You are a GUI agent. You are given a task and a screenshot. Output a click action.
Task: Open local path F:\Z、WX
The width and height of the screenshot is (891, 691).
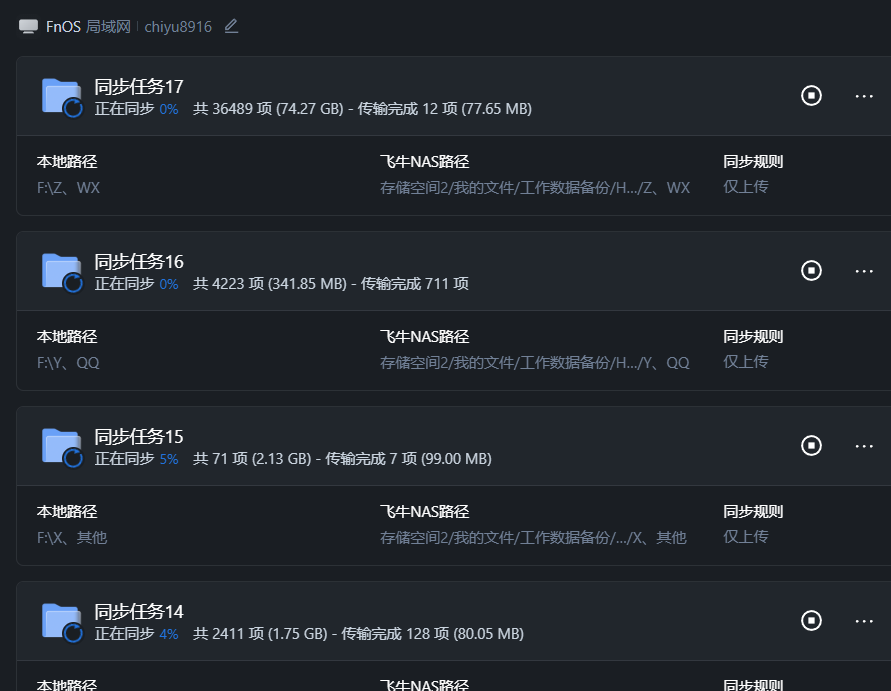pyautogui.click(x=68, y=187)
